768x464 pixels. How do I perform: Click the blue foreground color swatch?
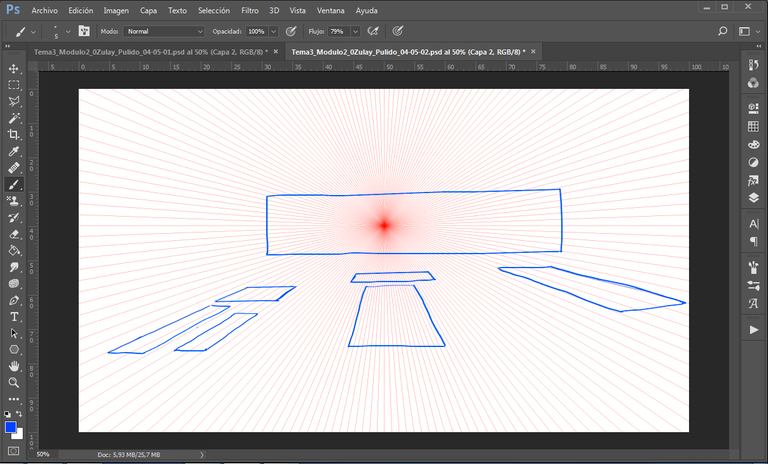pos(10,427)
